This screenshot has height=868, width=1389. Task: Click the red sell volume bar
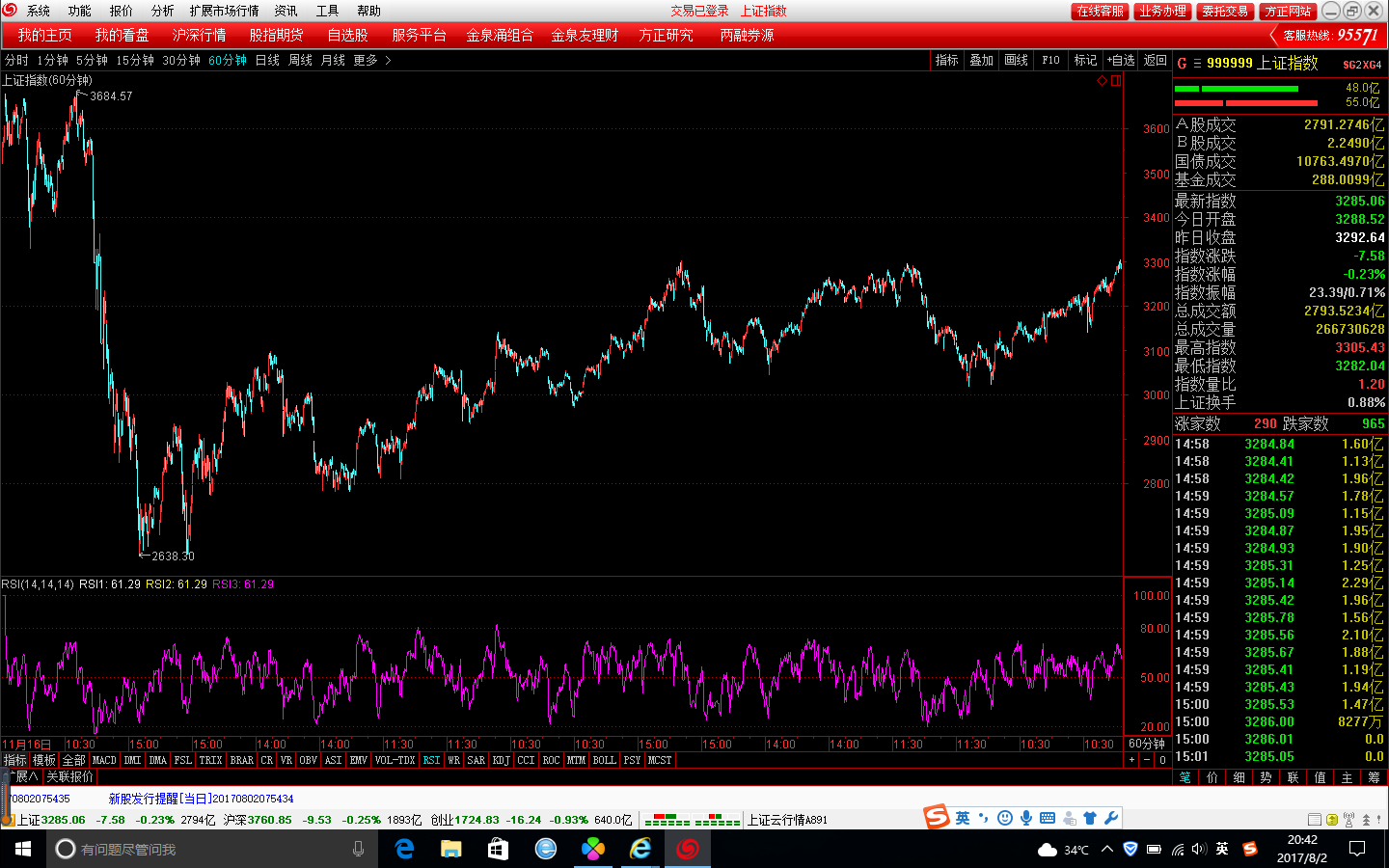click(1246, 102)
